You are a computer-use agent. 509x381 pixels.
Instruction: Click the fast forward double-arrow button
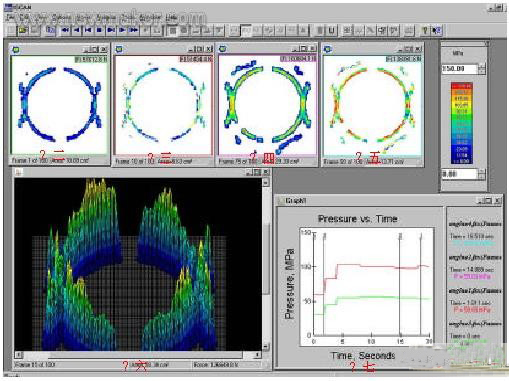click(x=134, y=30)
